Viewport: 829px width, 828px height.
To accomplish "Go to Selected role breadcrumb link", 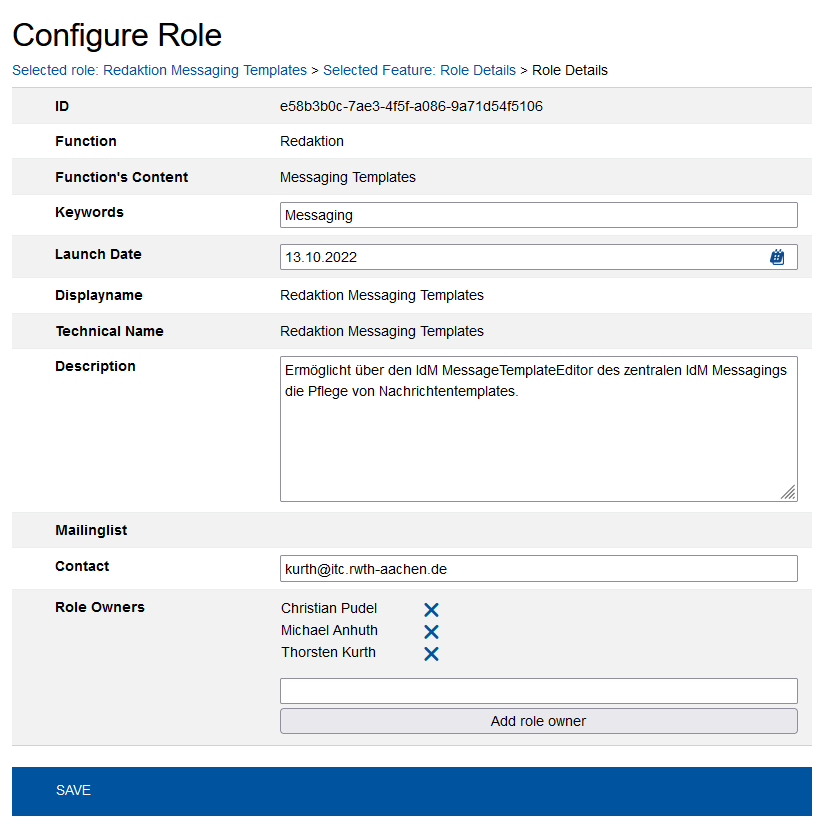I will coord(159,70).
